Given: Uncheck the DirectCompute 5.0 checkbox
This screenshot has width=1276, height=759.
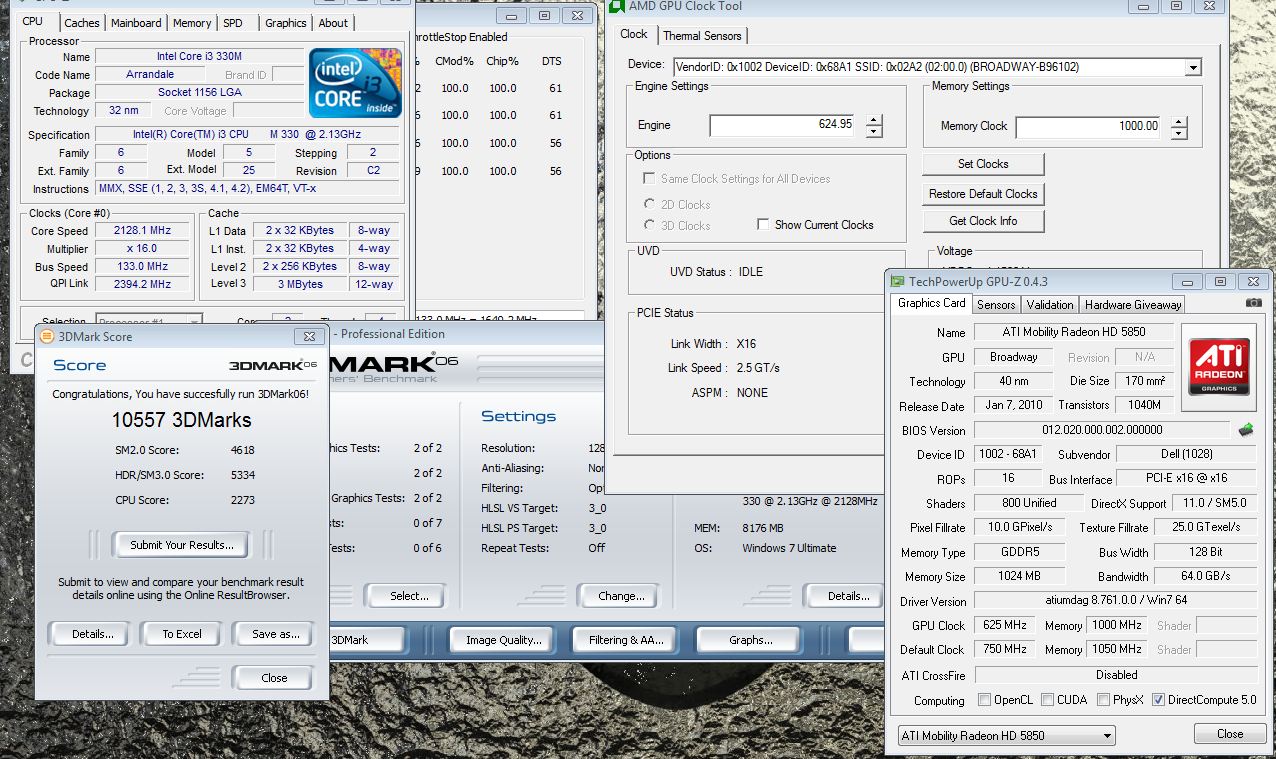Looking at the screenshot, I should coord(1159,700).
